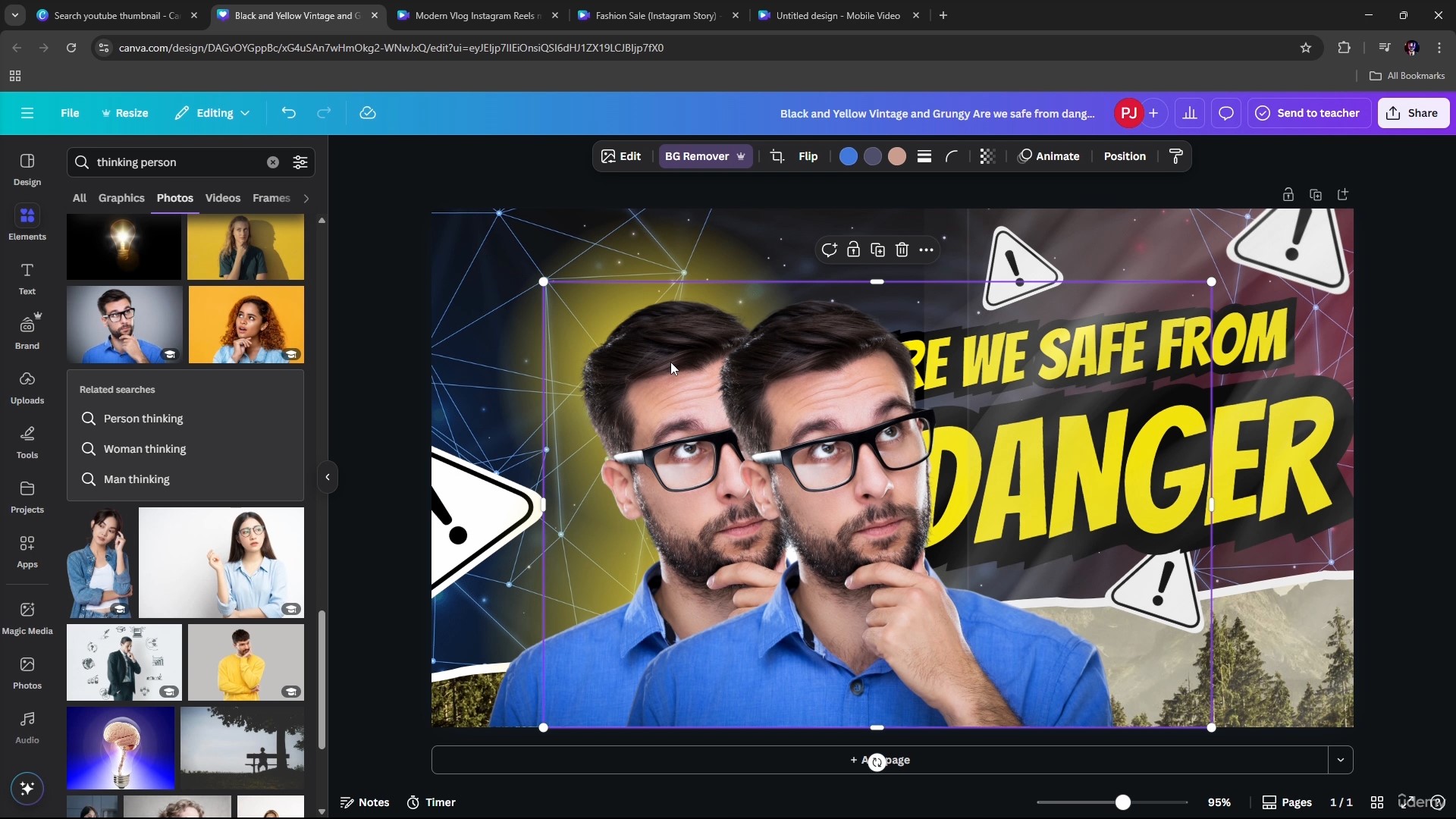Image resolution: width=1456 pixels, height=819 pixels.
Task: Copy style with the paint roller
Action: point(1176,156)
